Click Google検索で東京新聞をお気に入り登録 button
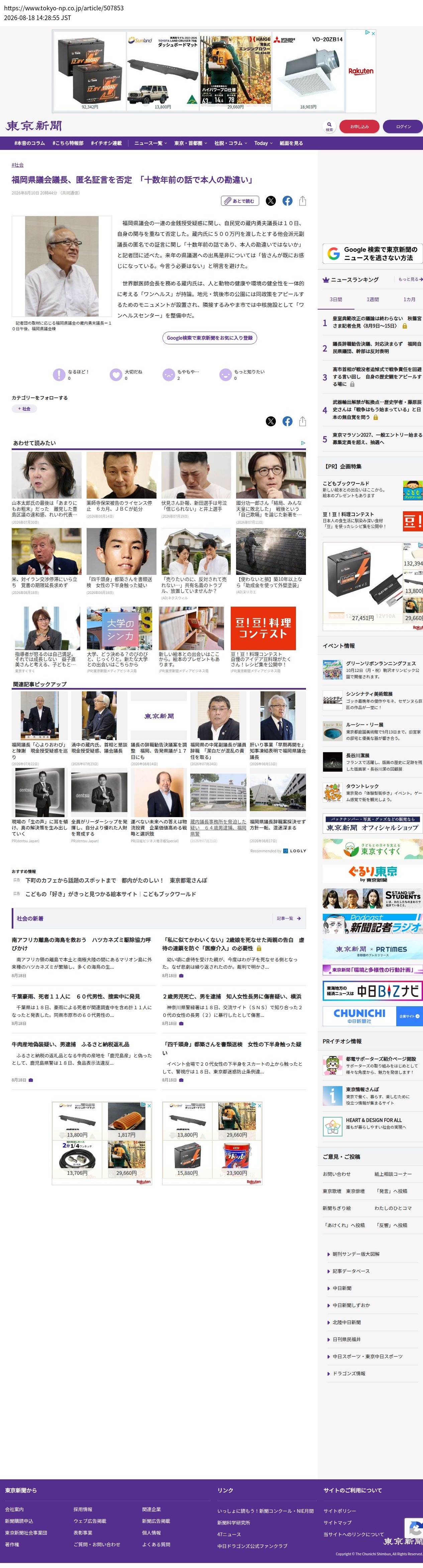 point(209,338)
